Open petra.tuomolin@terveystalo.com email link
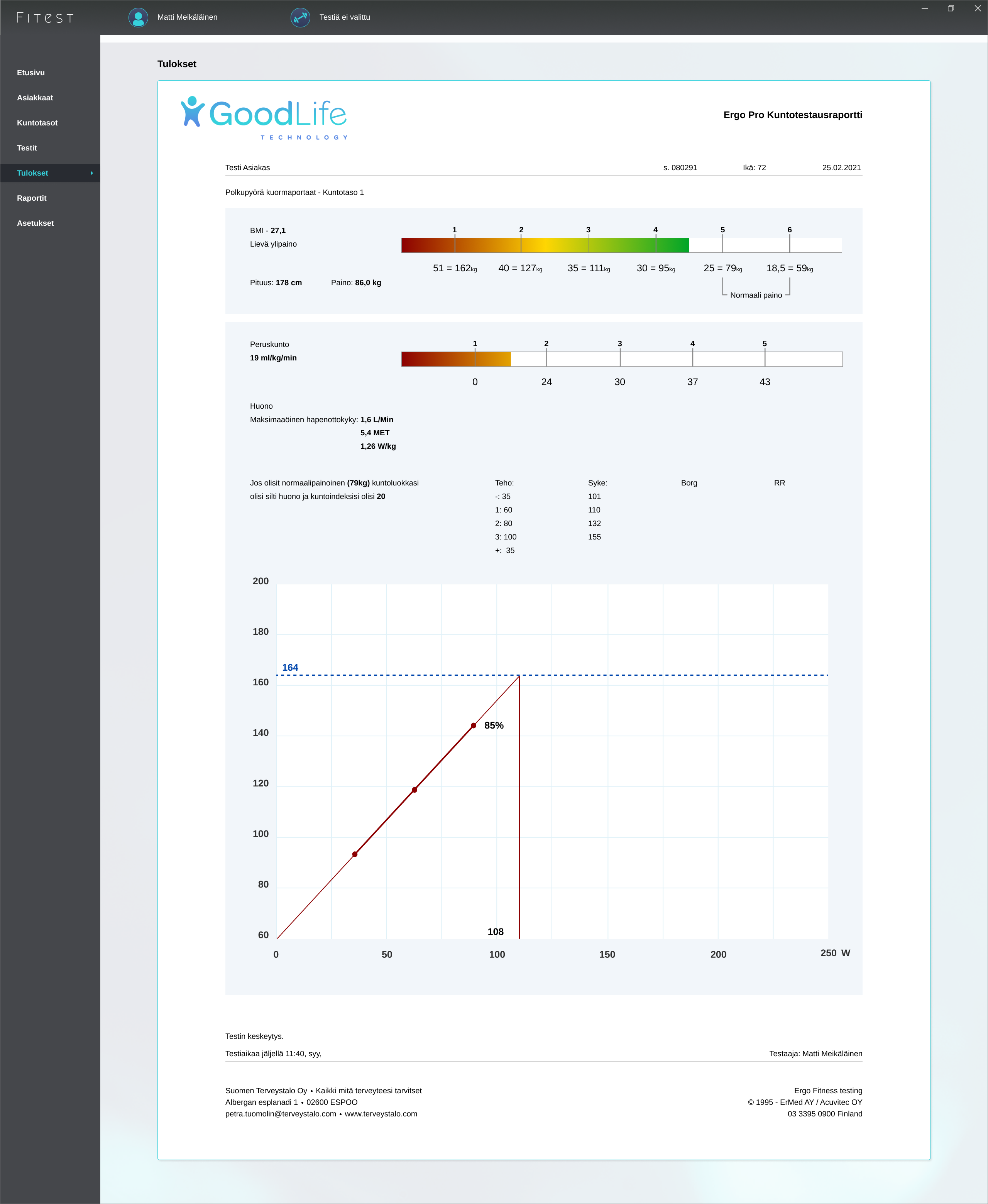 [x=281, y=1114]
